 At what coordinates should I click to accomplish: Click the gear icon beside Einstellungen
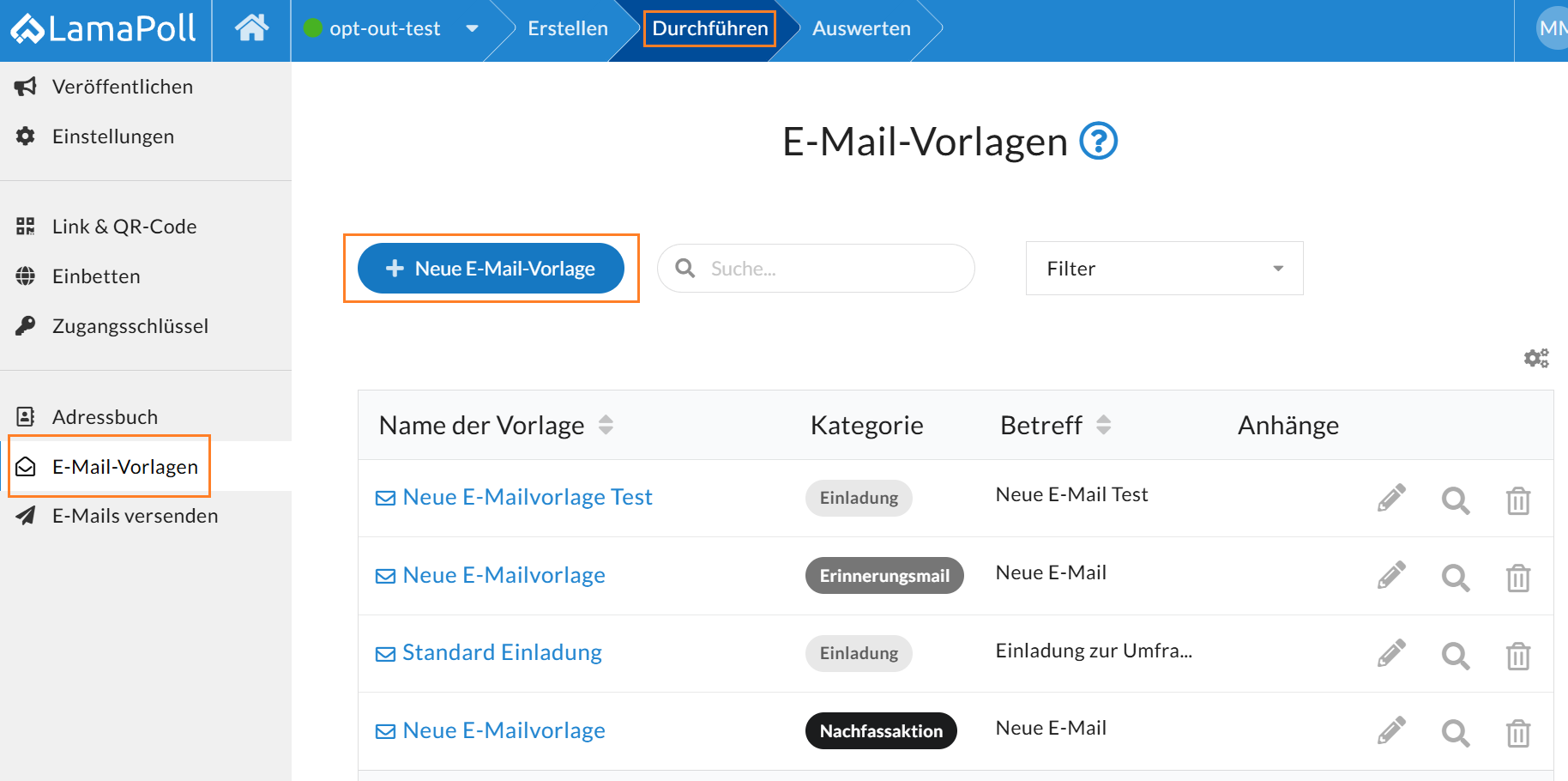pos(26,136)
